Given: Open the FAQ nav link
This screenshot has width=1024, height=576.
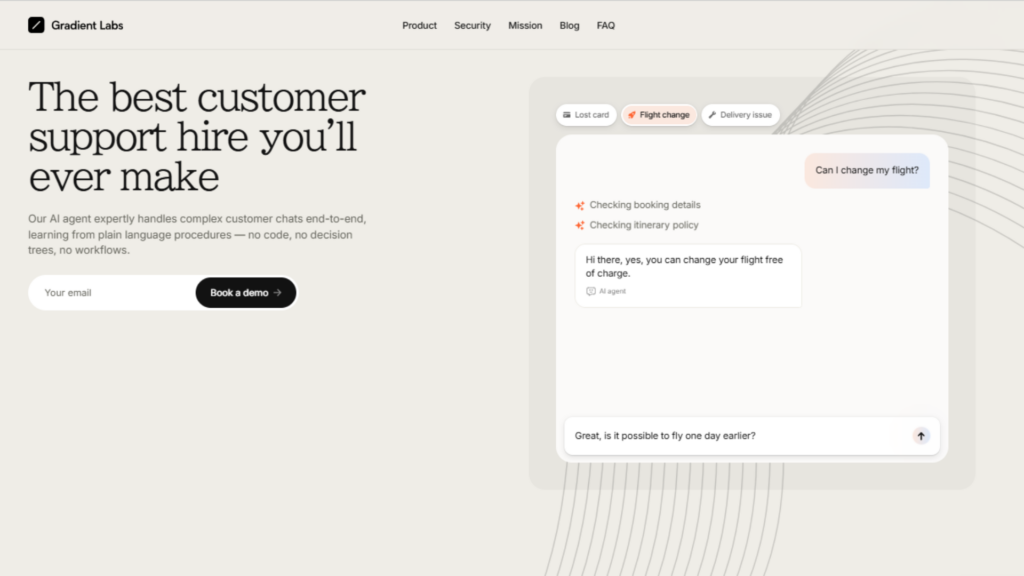Looking at the screenshot, I should [605, 25].
